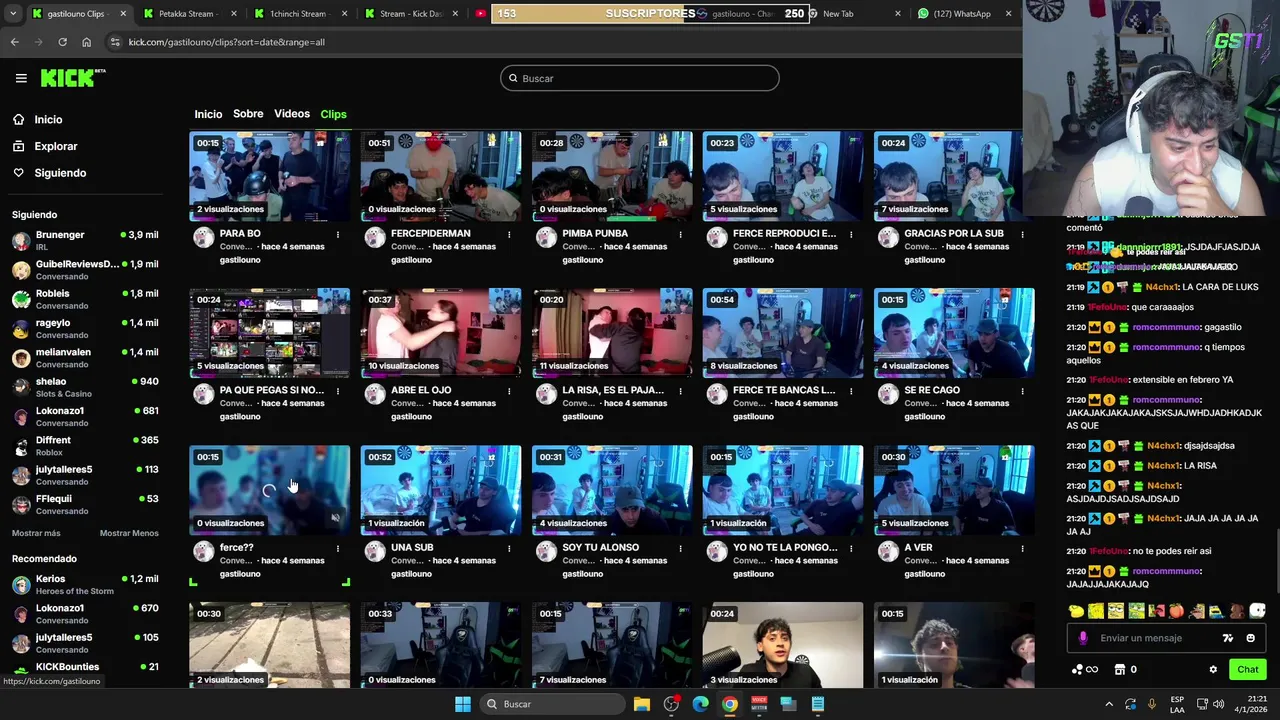
Task: Insert the peach emote from quick emotes
Action: point(1176,611)
